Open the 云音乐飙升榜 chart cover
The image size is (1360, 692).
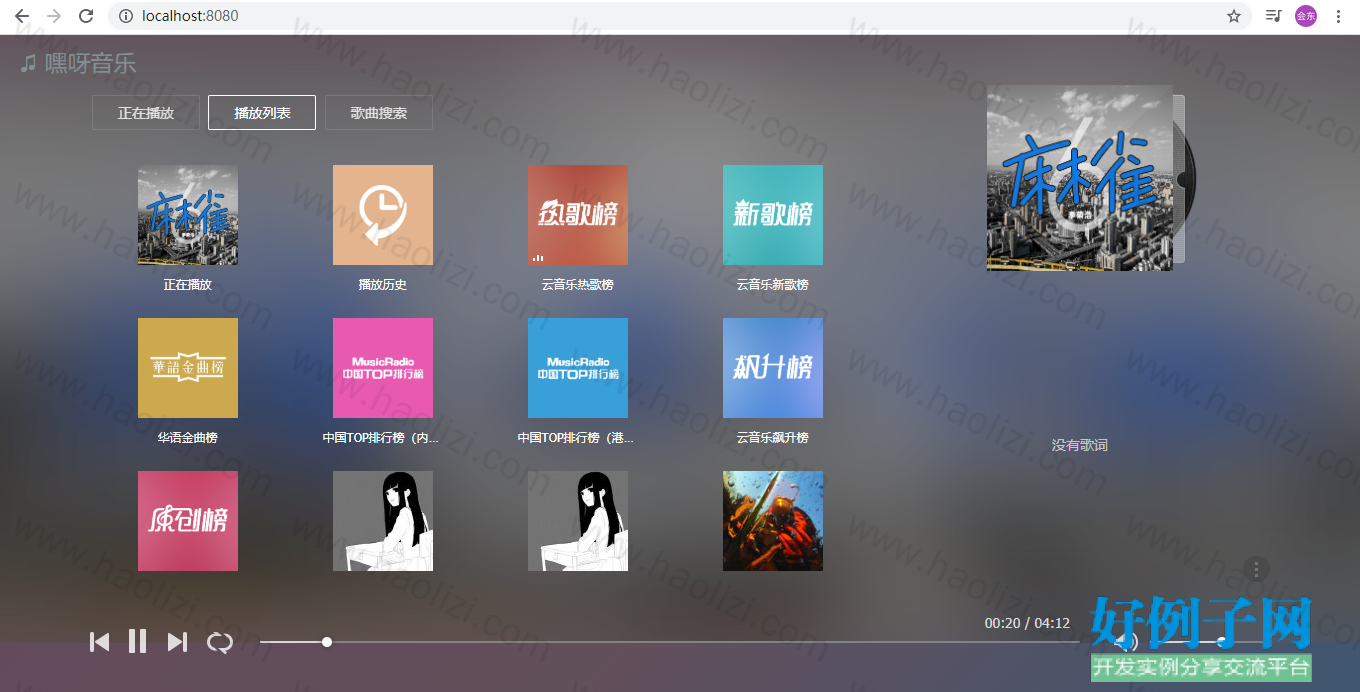(x=773, y=368)
